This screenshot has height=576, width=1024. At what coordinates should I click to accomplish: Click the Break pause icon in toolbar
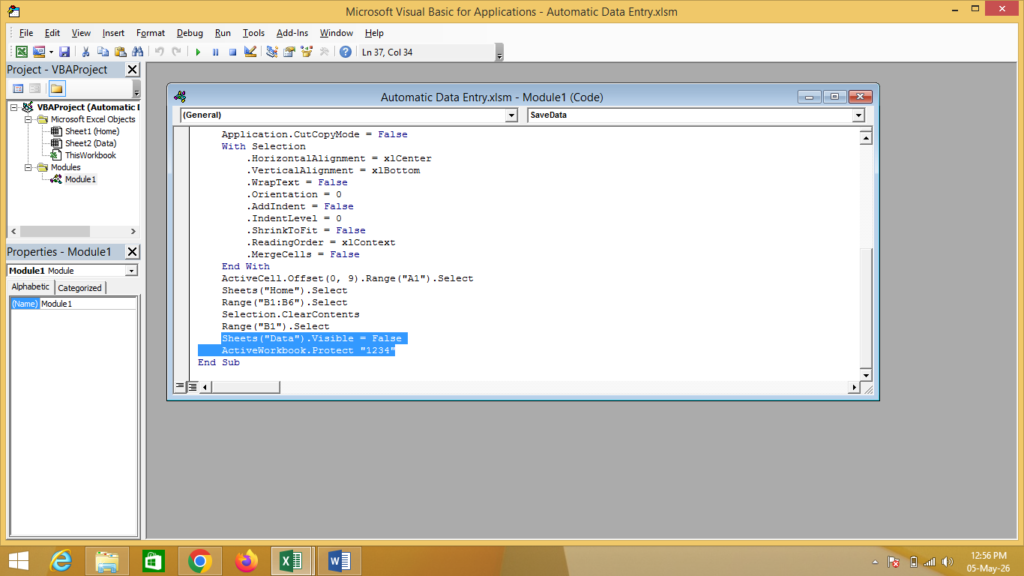[x=216, y=52]
